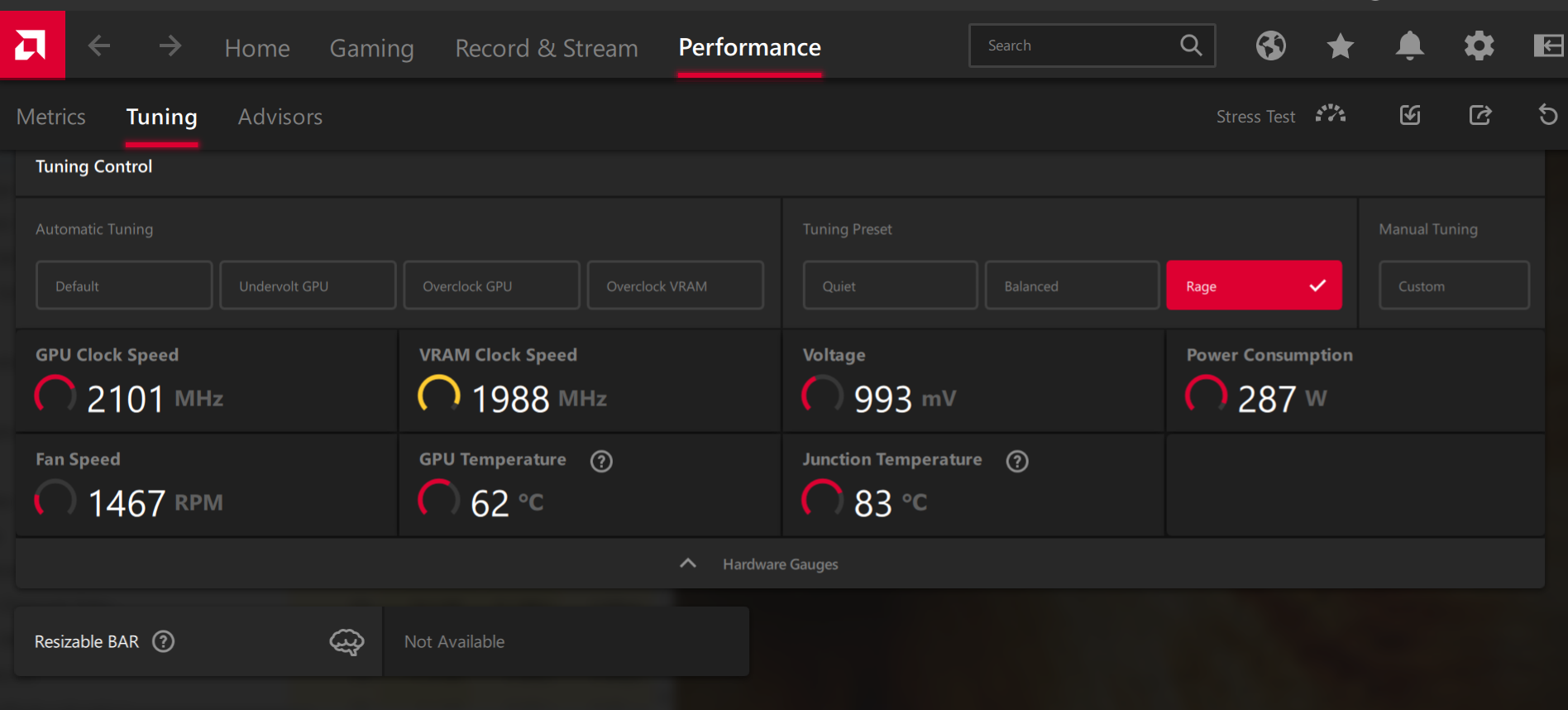
Task: Click the Hardware Gauges label
Action: pos(780,564)
